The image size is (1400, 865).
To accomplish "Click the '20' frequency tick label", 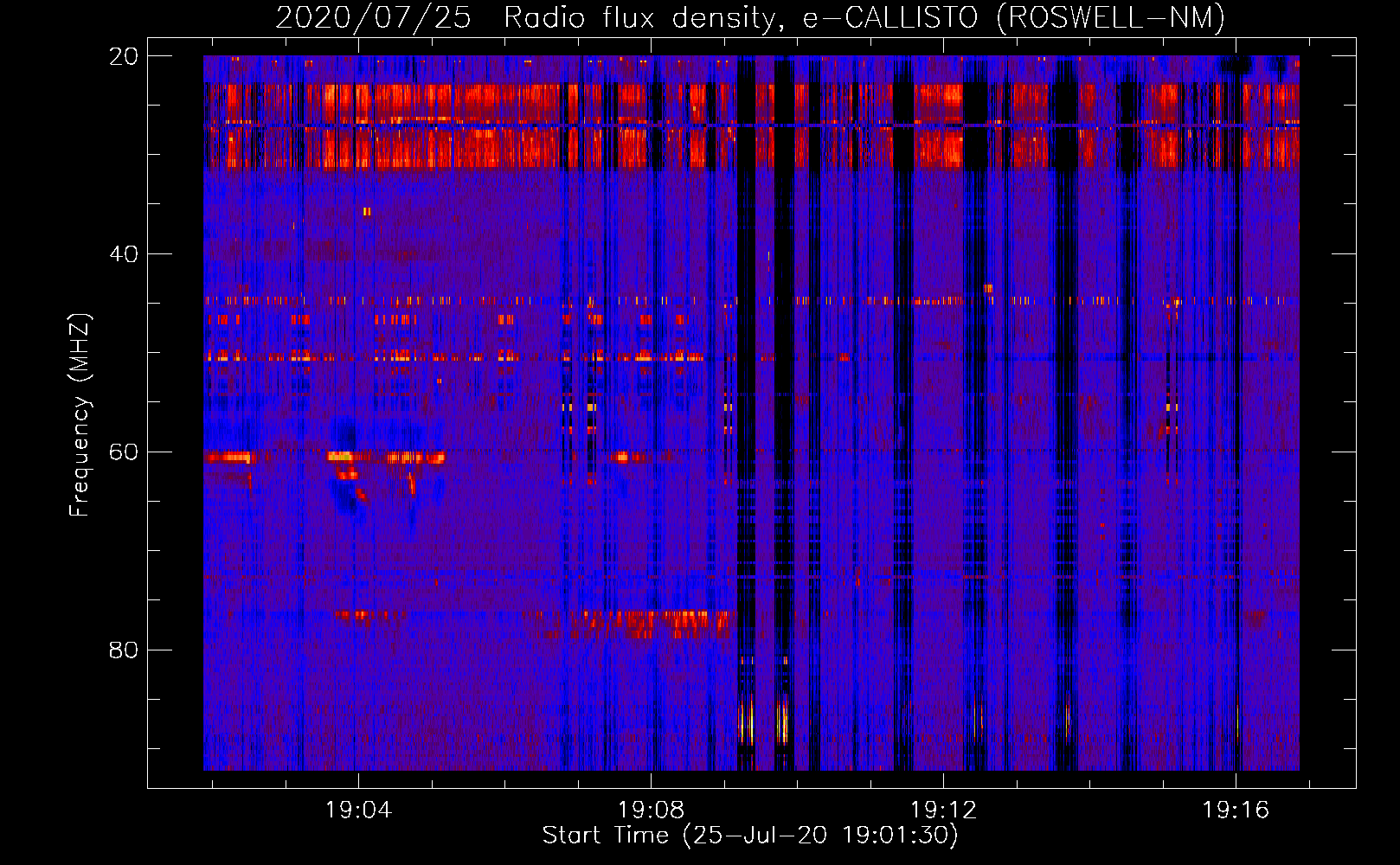I will click(124, 56).
